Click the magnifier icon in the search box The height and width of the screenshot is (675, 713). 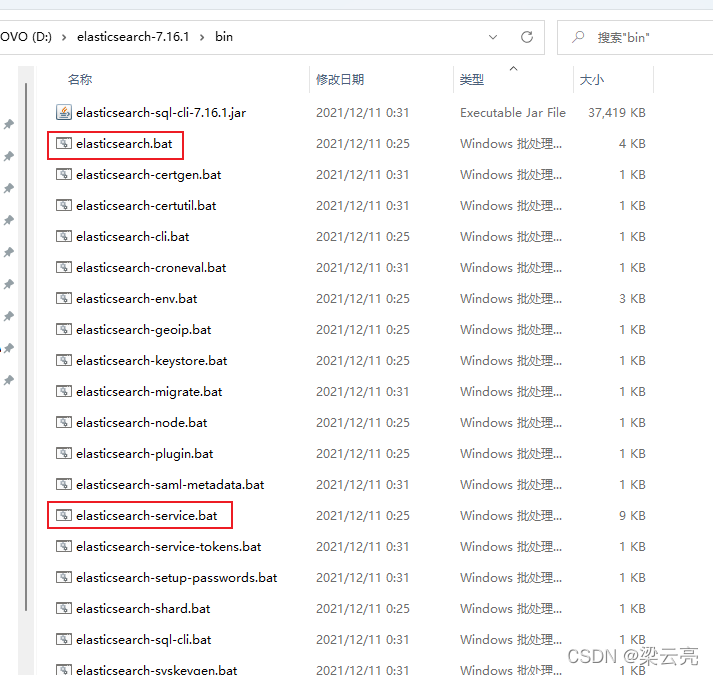pyautogui.click(x=578, y=37)
